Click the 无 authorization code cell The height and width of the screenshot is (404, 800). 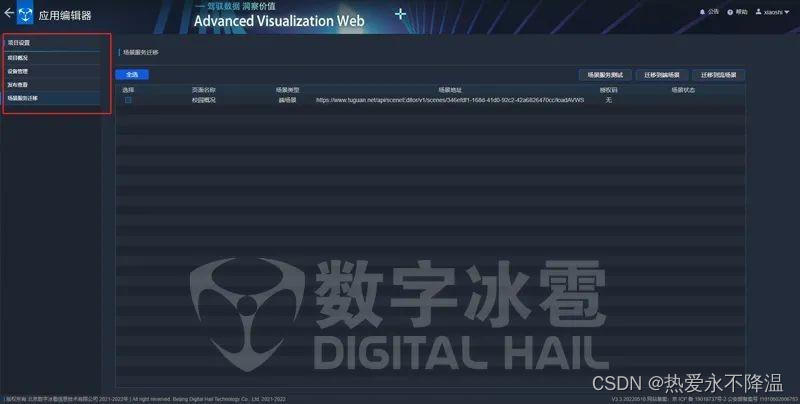(609, 100)
